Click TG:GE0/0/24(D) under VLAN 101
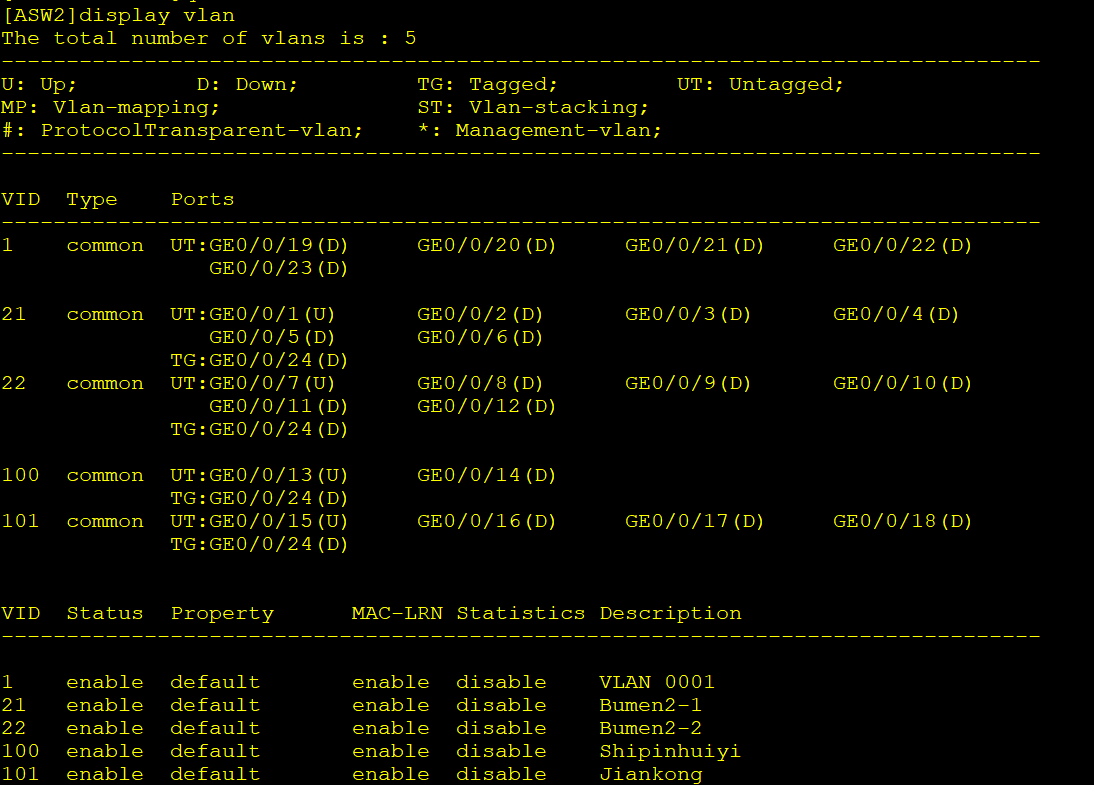1094x785 pixels. [259, 545]
